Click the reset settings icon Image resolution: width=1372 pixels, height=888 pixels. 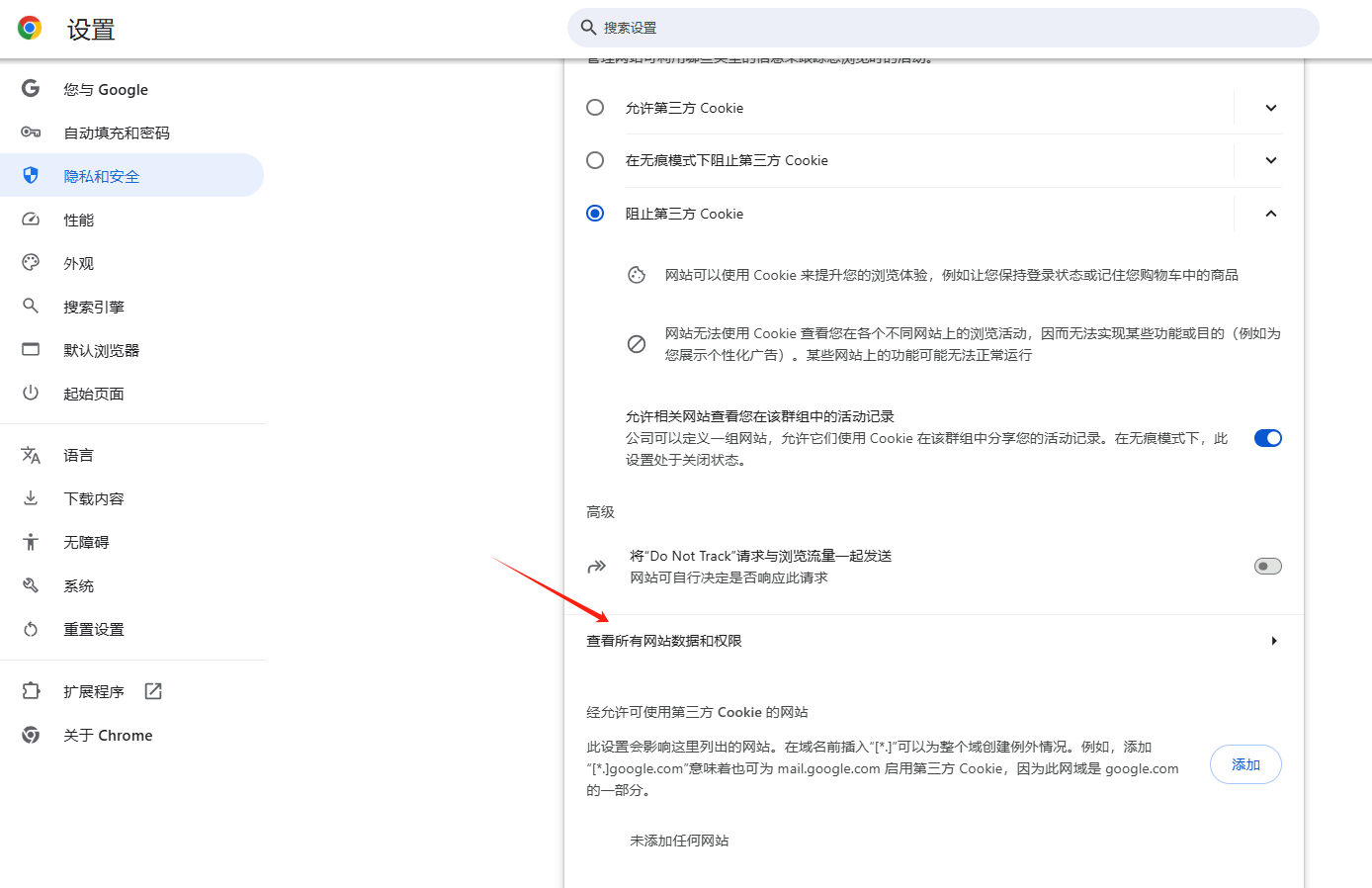coord(31,629)
